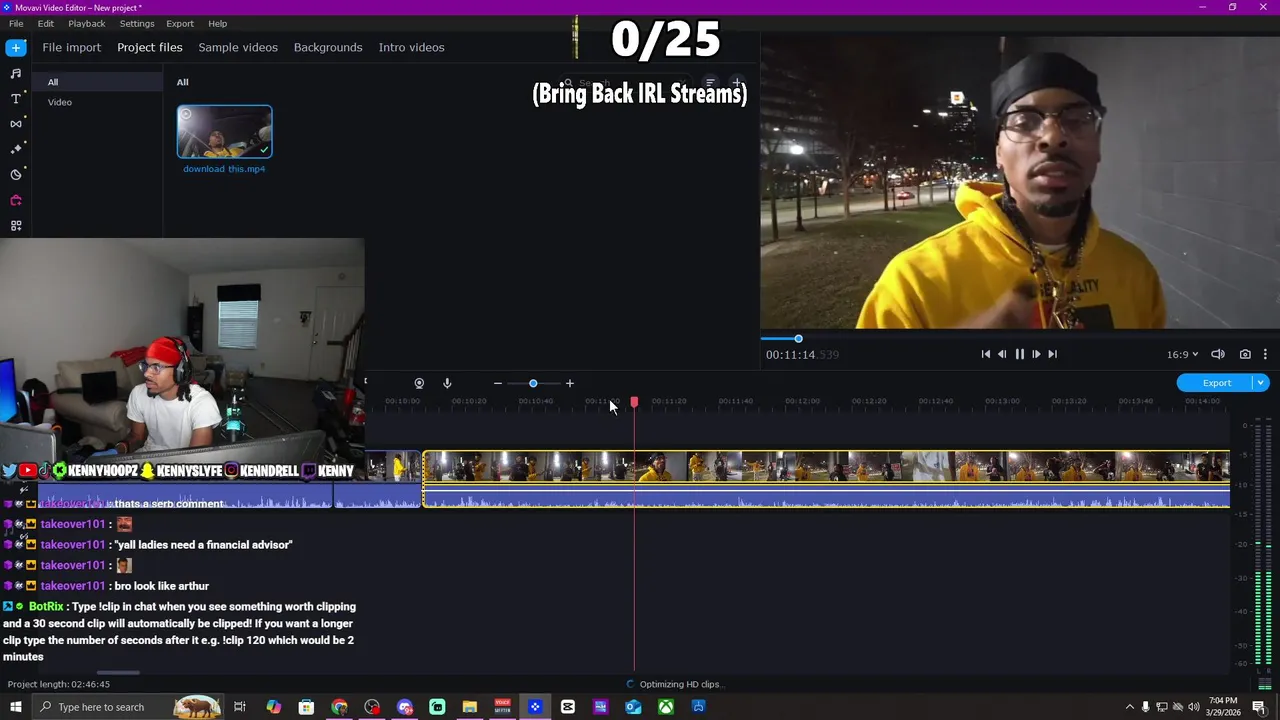Open the Export menu
This screenshot has width=1280, height=720.
pyautogui.click(x=180, y=23)
